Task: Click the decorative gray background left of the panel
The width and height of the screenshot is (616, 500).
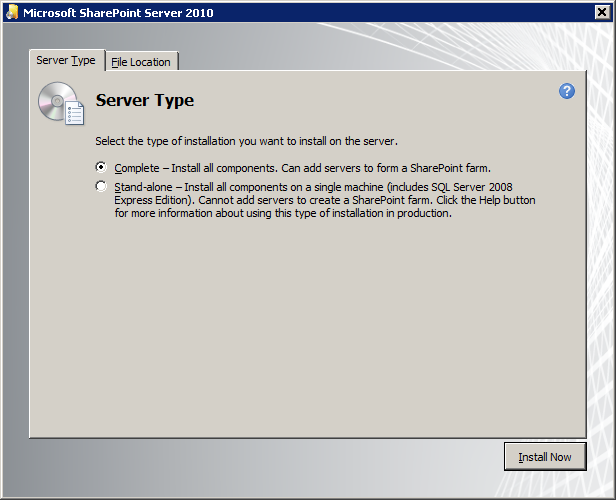Action: point(16,255)
